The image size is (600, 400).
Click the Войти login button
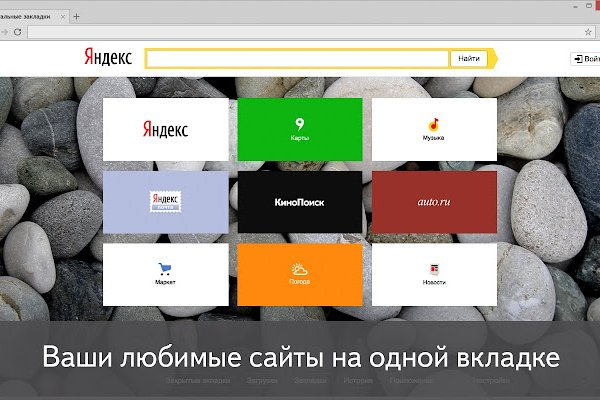(x=587, y=59)
